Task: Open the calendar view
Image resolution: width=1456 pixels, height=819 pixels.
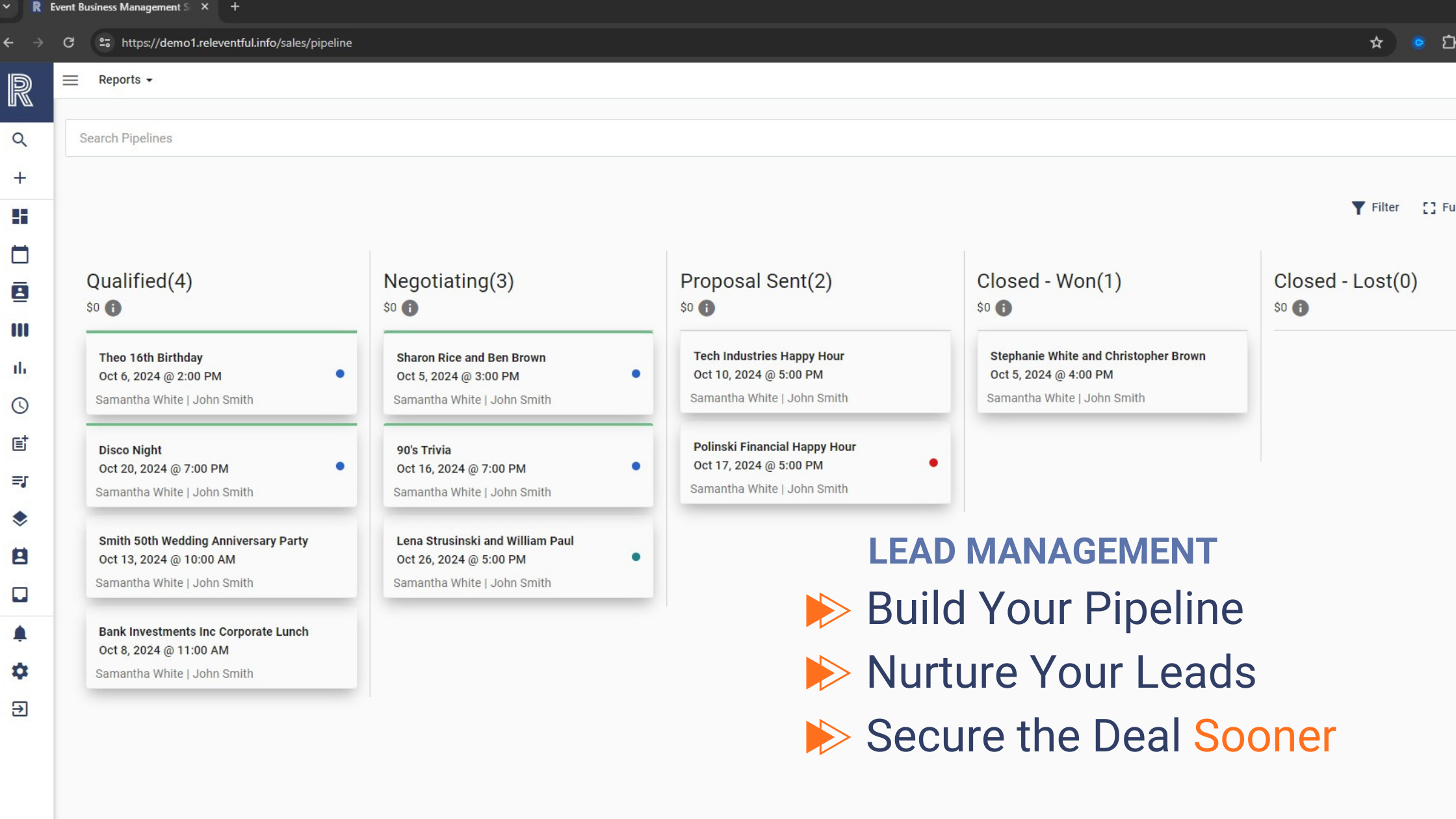Action: [19, 254]
